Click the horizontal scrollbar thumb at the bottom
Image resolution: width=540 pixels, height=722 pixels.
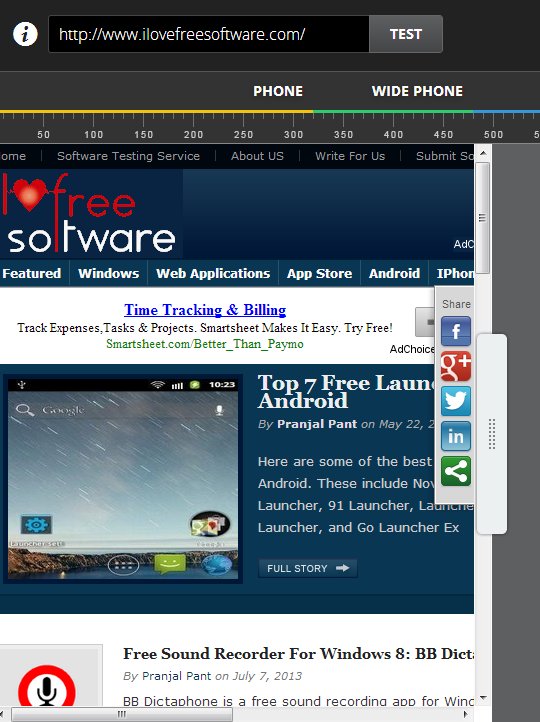click(122, 714)
